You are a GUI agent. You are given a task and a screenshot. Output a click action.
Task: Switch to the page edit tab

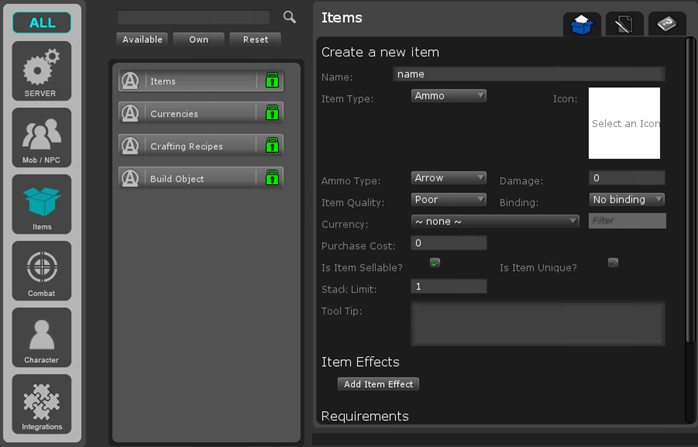[624, 25]
